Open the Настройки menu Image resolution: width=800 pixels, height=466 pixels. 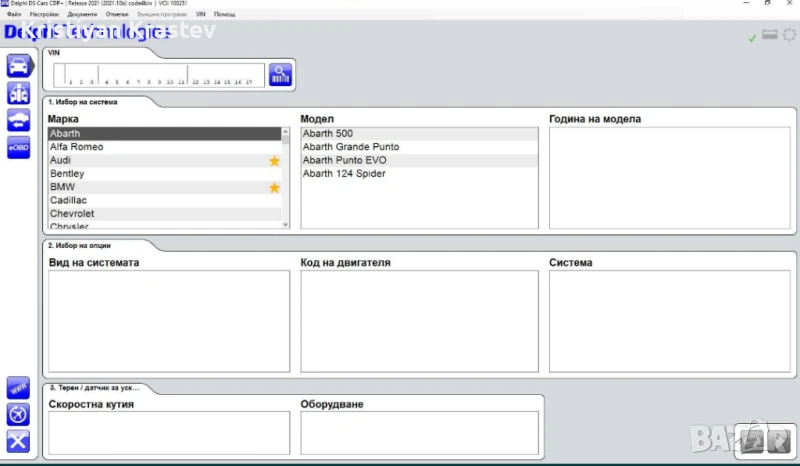point(44,15)
